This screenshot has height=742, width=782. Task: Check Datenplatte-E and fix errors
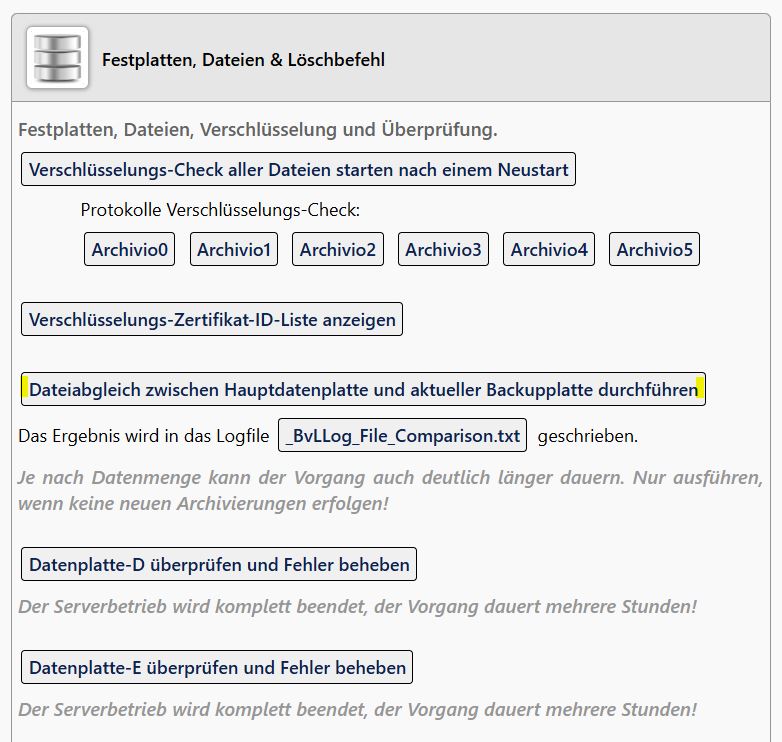coord(217,667)
